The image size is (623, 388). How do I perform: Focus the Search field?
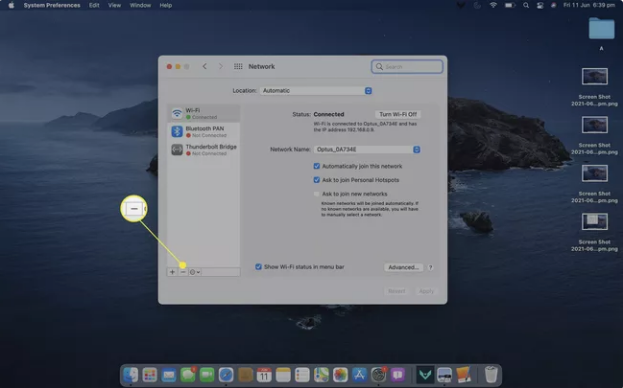[407, 67]
